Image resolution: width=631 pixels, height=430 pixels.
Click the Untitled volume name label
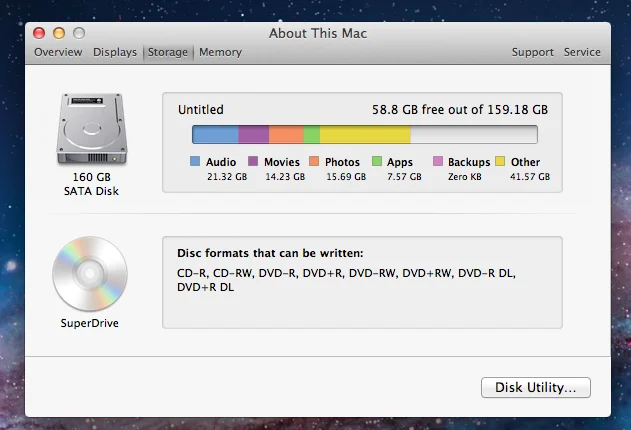coord(201,109)
